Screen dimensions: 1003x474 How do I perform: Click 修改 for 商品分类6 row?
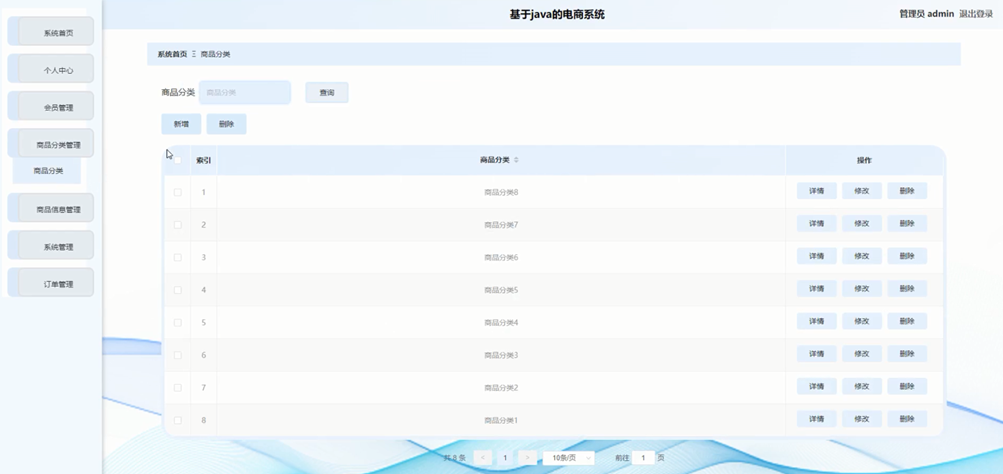pyautogui.click(x=861, y=256)
